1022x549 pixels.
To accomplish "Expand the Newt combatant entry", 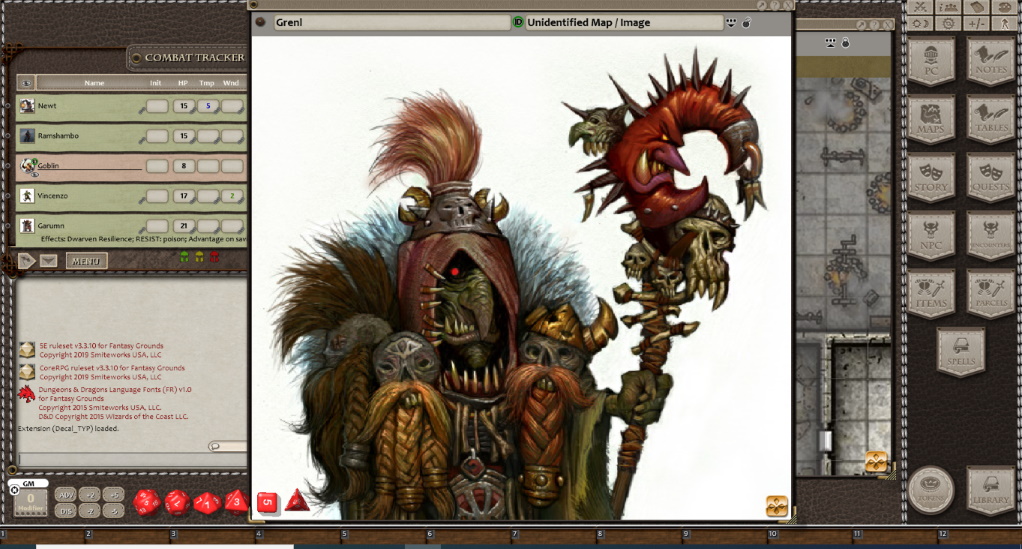I will (7, 106).
